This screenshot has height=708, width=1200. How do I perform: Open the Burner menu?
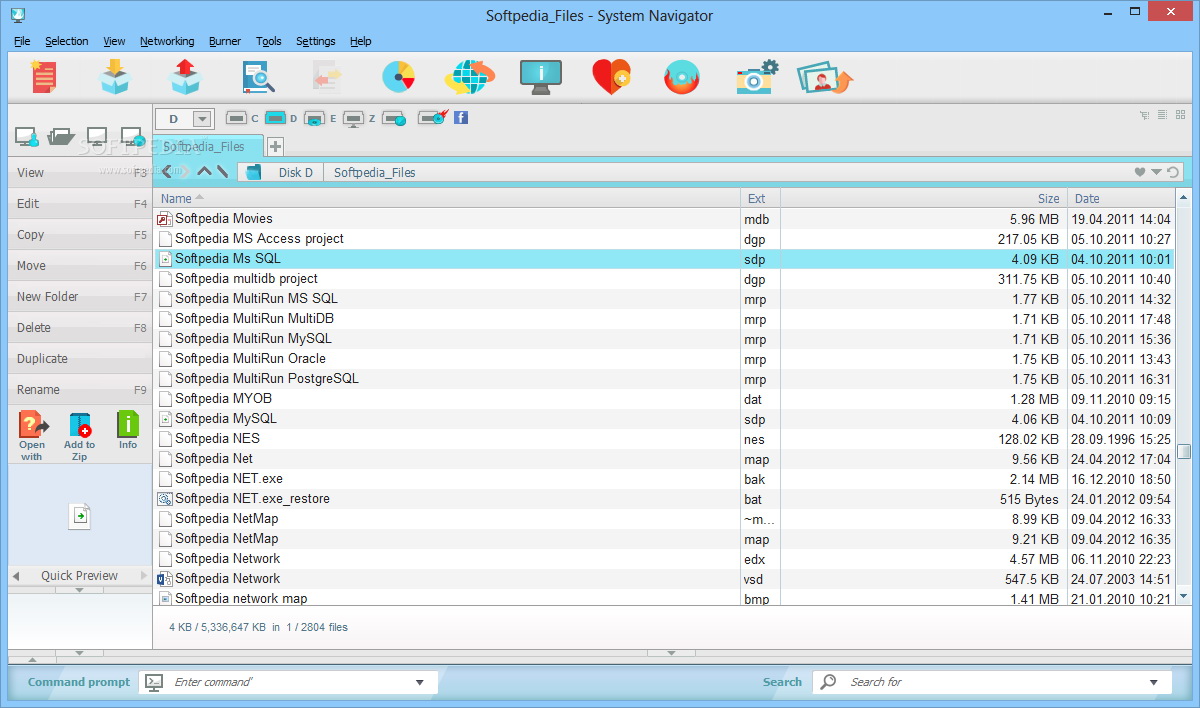225,41
